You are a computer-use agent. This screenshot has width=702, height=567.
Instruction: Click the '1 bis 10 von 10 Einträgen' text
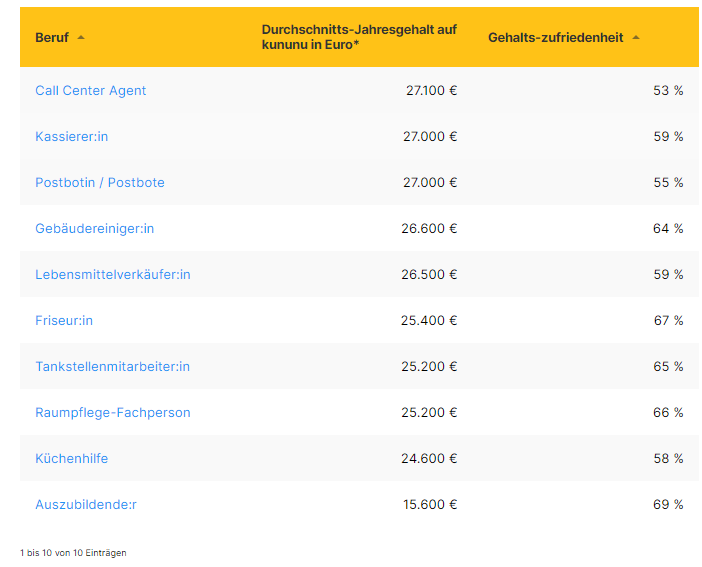(x=73, y=552)
